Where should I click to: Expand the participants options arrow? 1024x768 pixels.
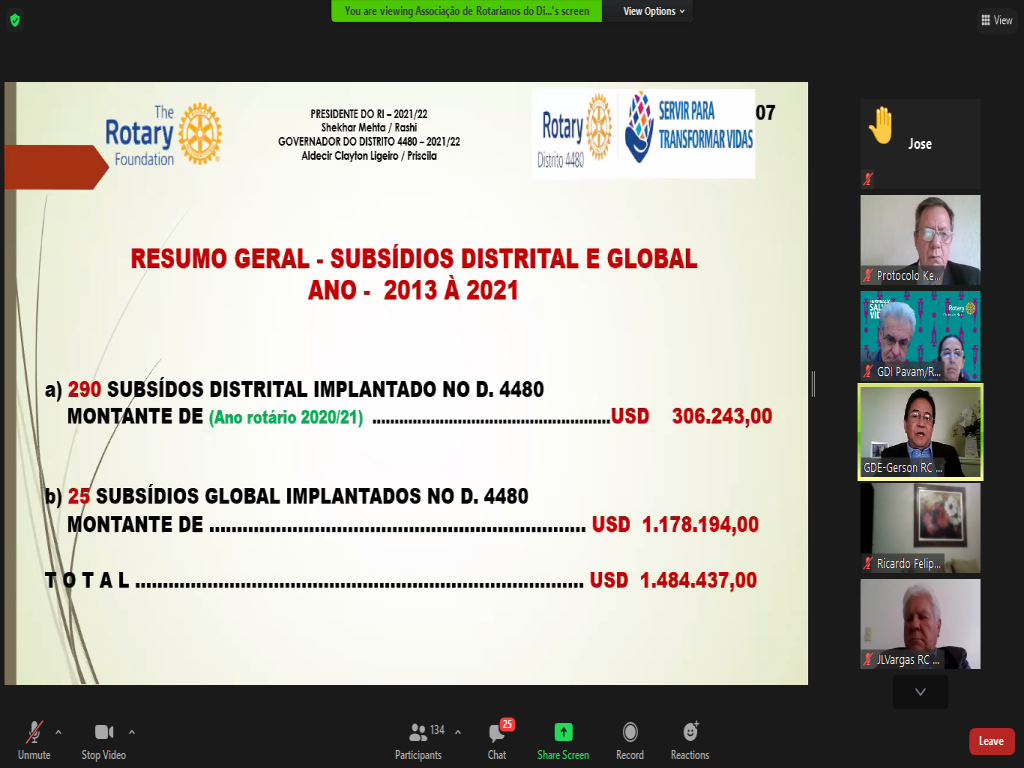point(458,731)
